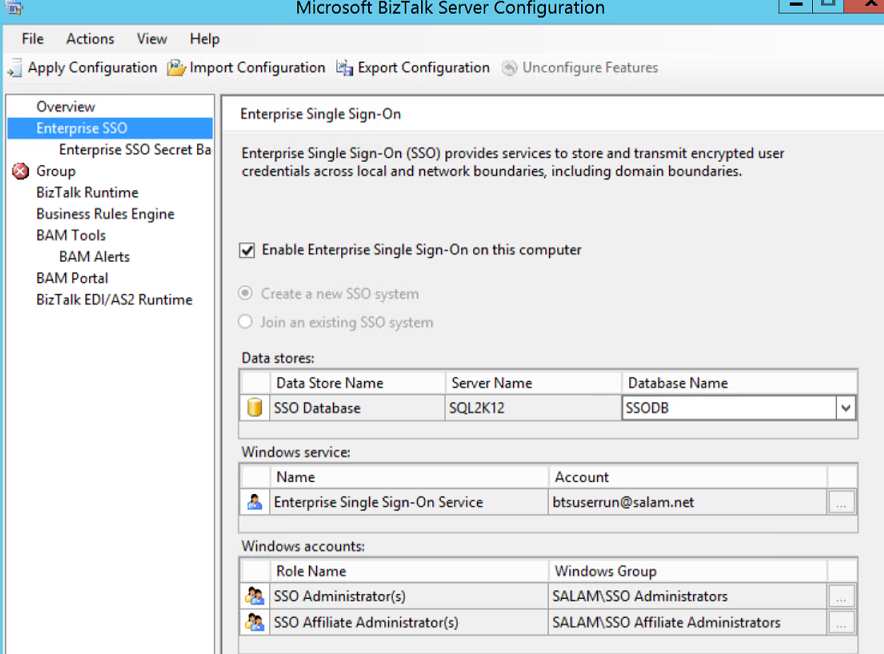Click the SSO Database data store cell
The height and width of the screenshot is (654, 884).
tap(357, 408)
